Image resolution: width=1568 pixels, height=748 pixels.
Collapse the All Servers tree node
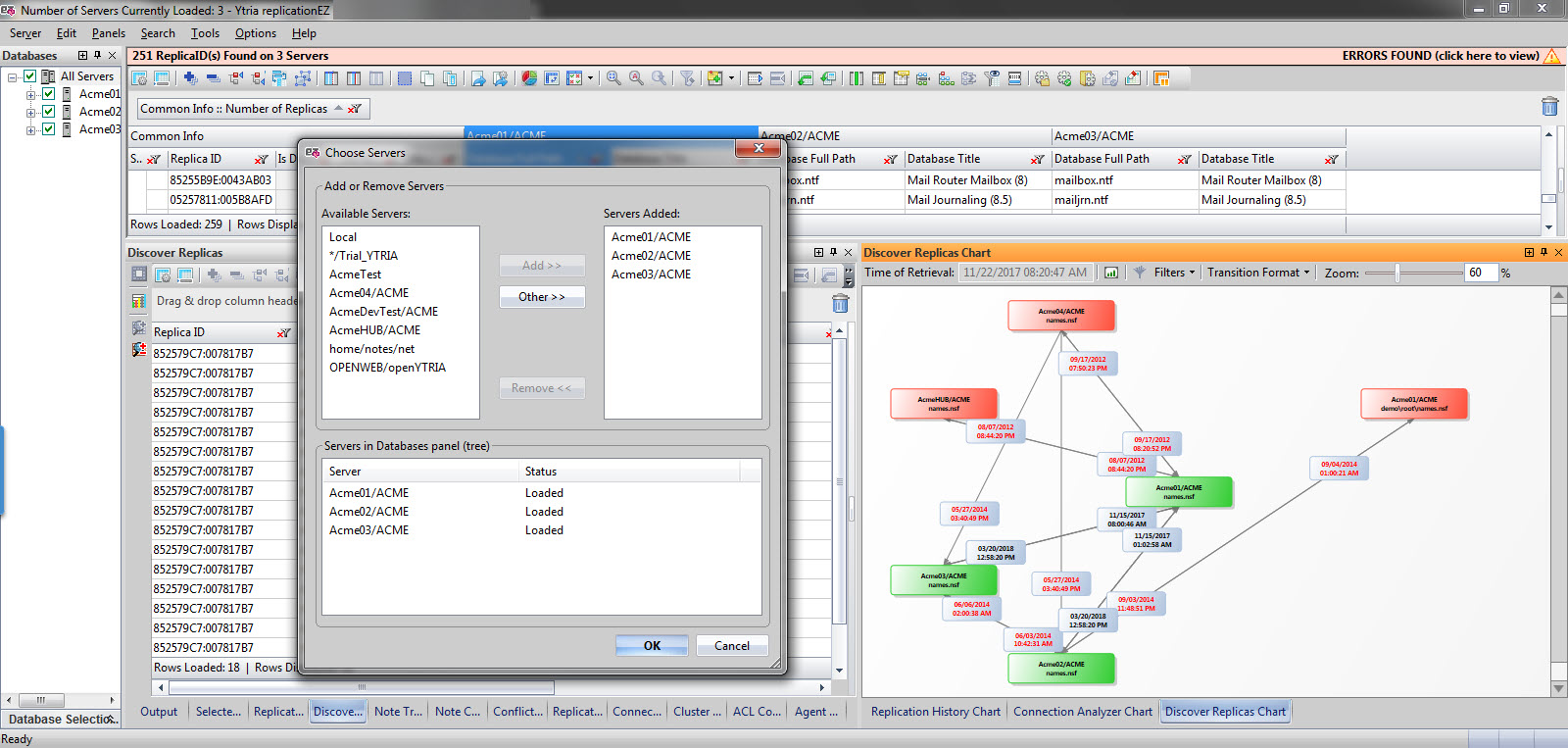[13, 76]
